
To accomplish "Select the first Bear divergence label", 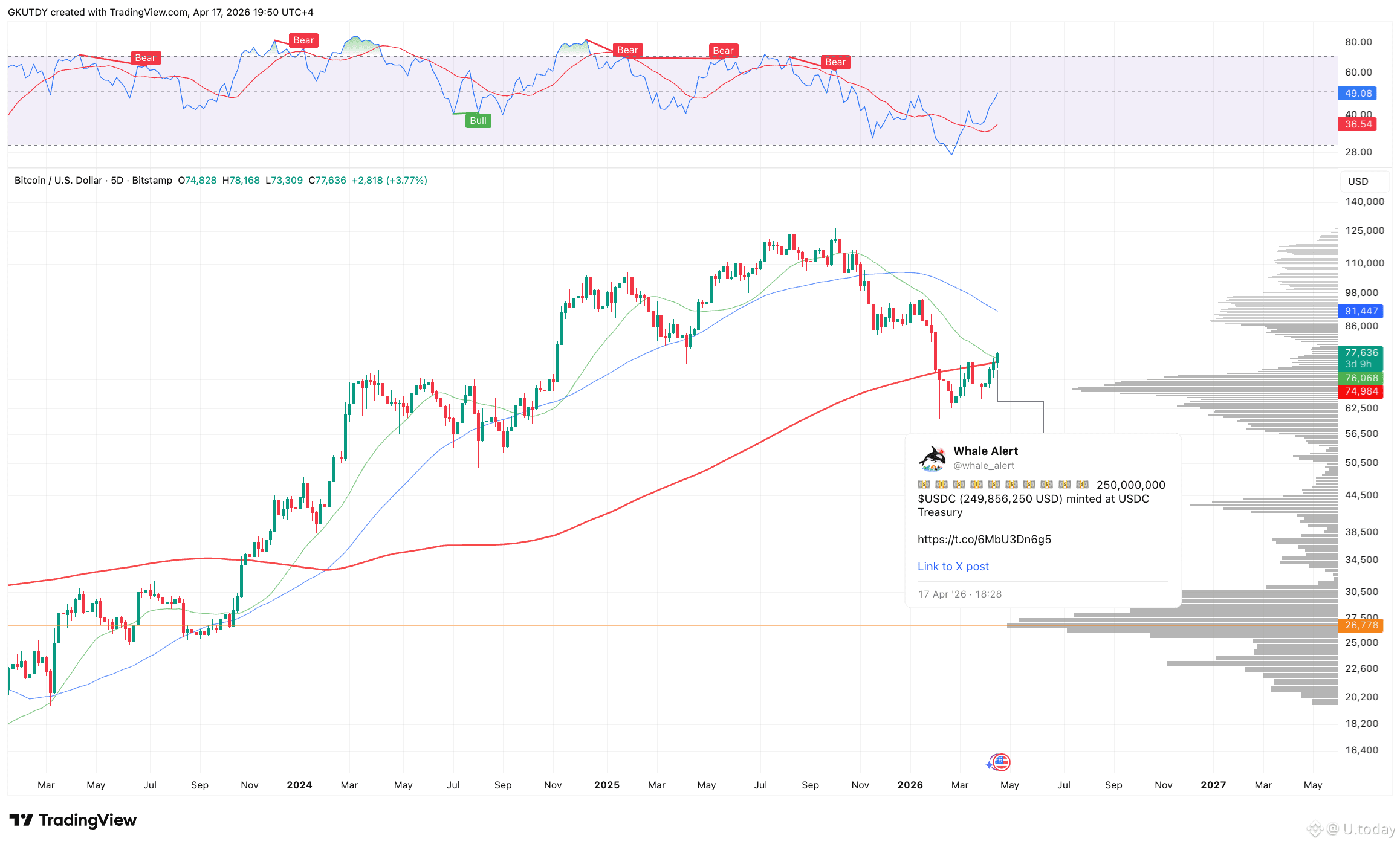I will [145, 57].
